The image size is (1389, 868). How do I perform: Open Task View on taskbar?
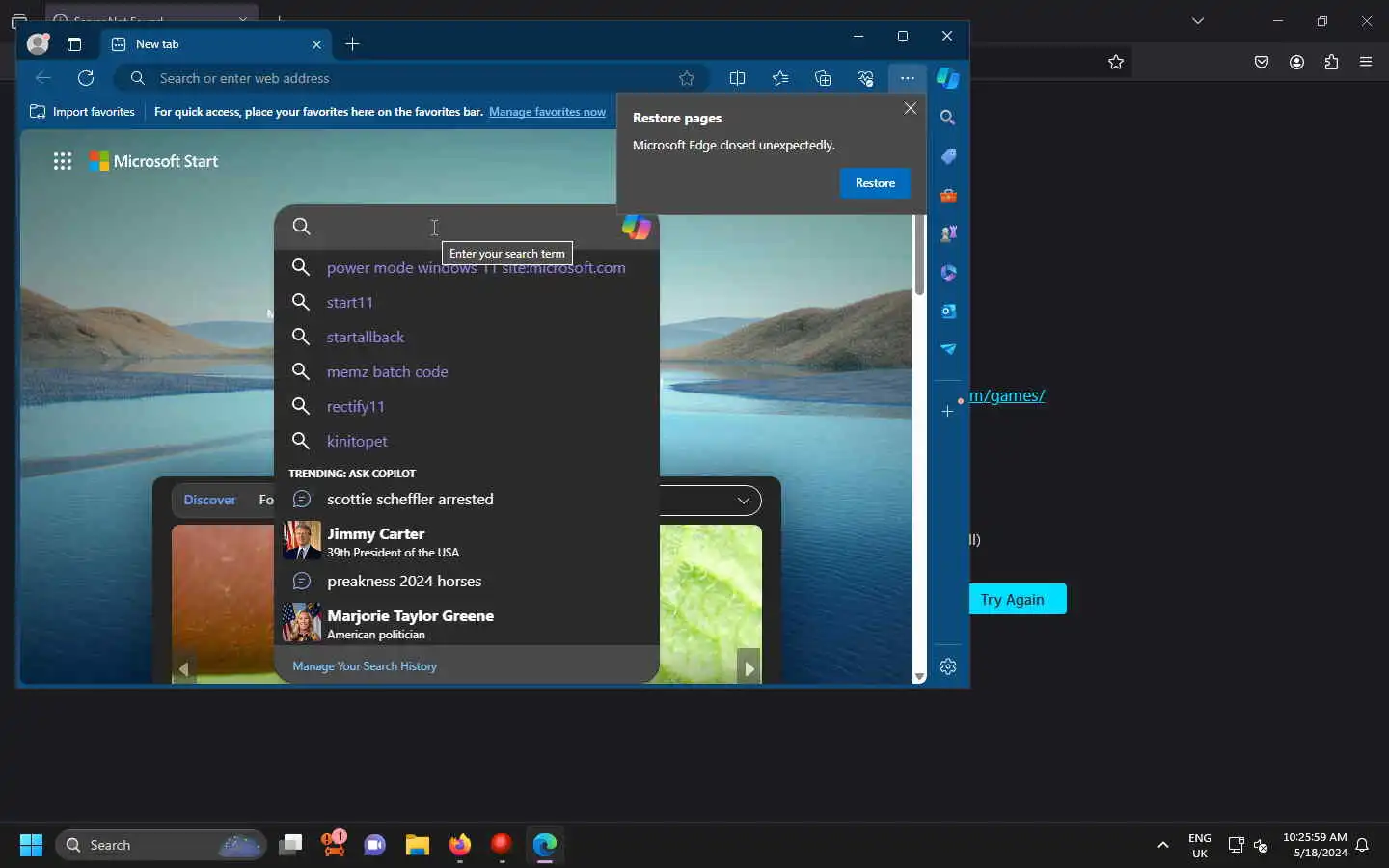point(290,846)
